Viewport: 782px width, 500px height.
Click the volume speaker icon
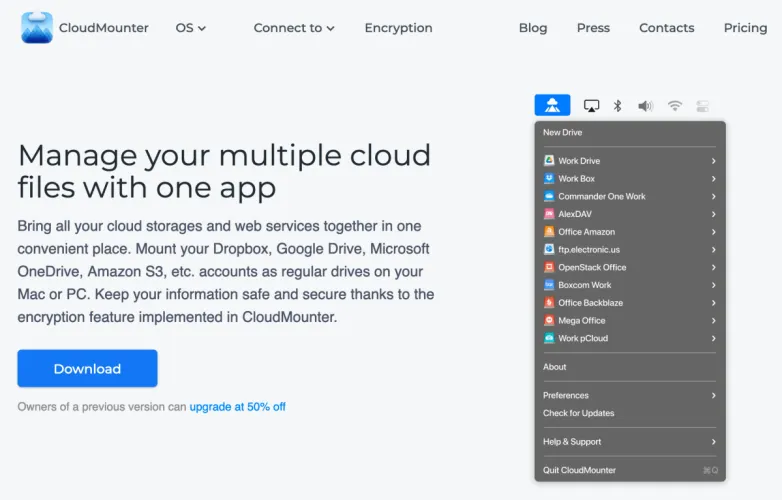(645, 106)
